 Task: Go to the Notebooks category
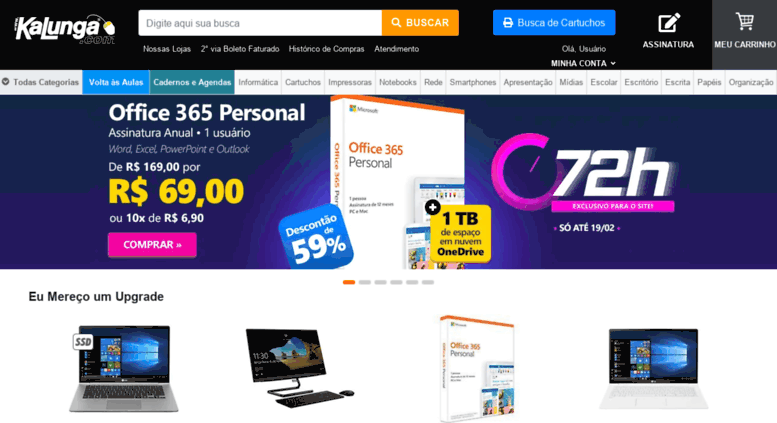[x=398, y=82]
